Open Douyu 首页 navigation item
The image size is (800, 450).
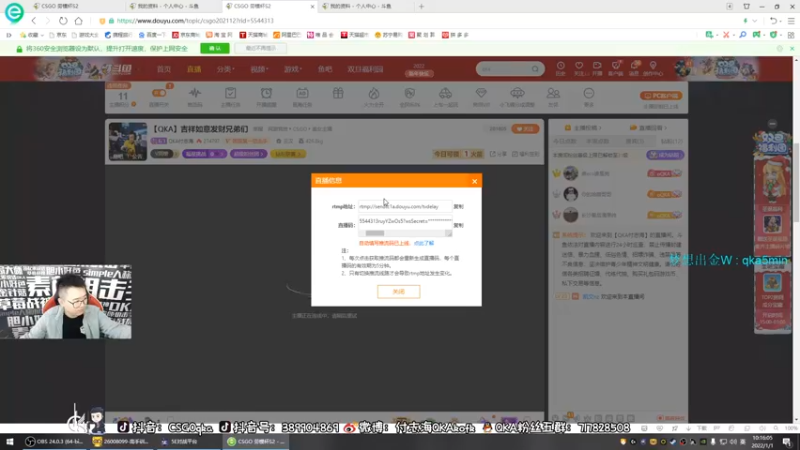(164, 69)
